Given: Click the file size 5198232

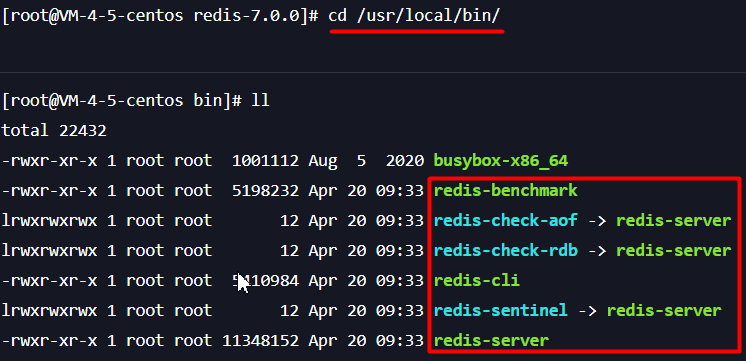Looking at the screenshot, I should [x=265, y=191].
